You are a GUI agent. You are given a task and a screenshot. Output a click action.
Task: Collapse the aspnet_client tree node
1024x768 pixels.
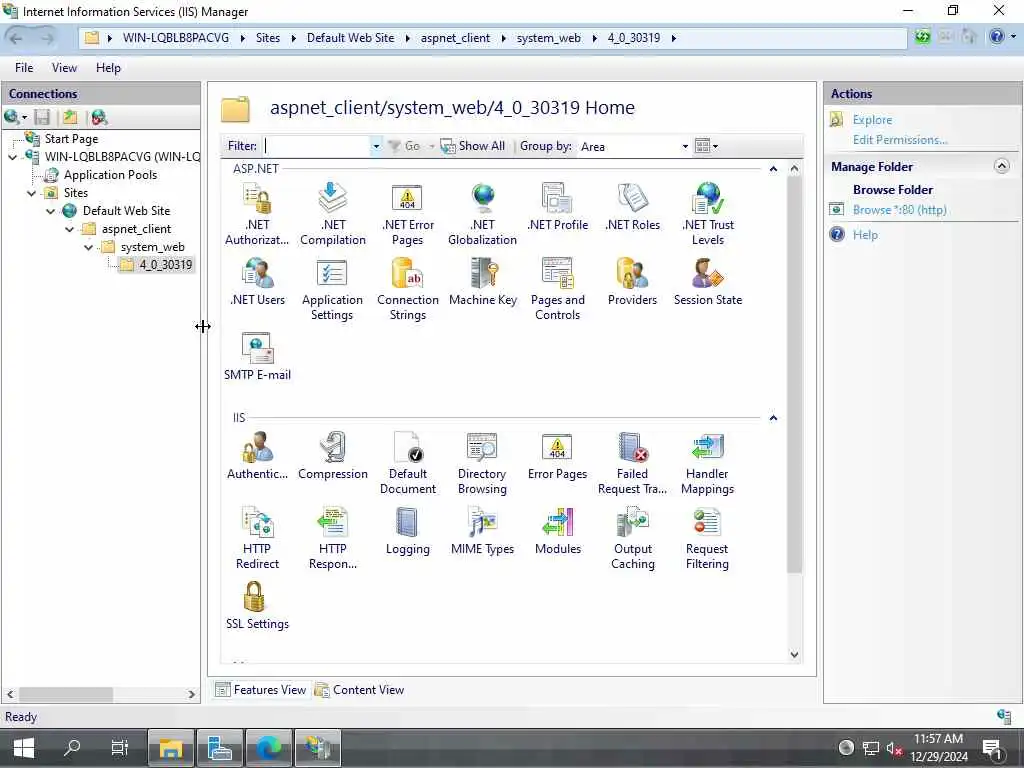pos(69,229)
